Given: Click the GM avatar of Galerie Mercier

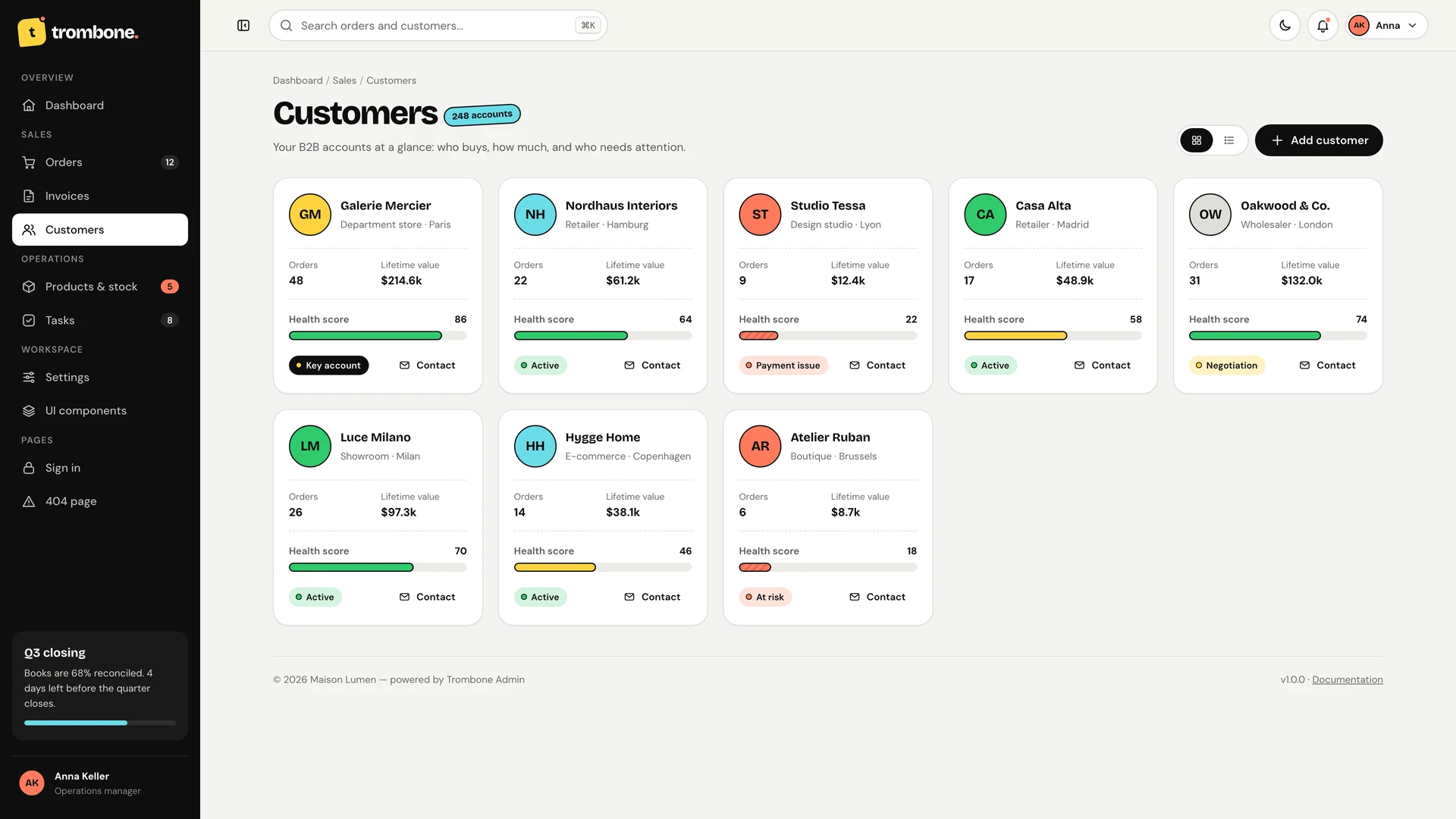Looking at the screenshot, I should [x=310, y=215].
